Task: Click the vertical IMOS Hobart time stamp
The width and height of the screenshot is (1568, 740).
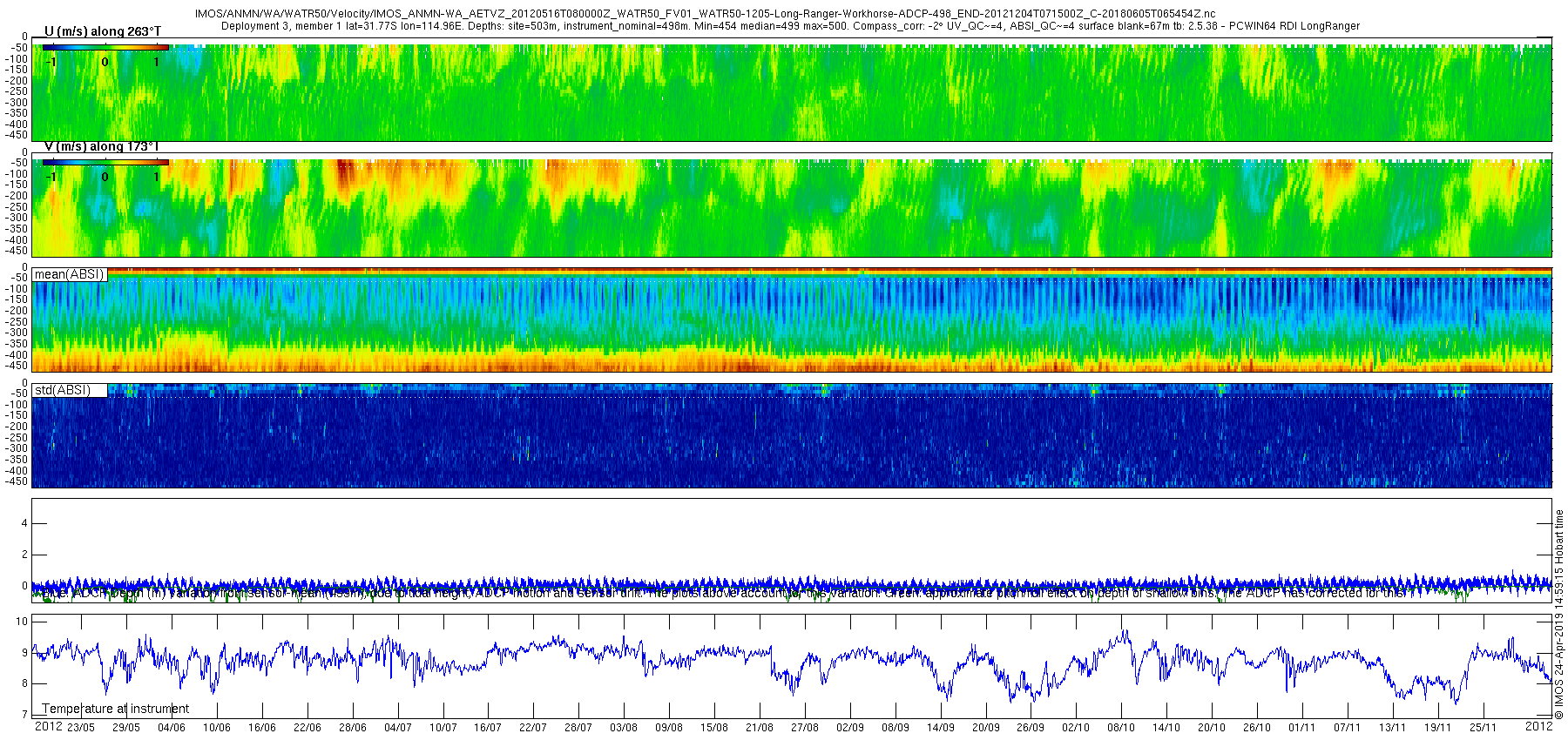Action: [x=1560, y=614]
